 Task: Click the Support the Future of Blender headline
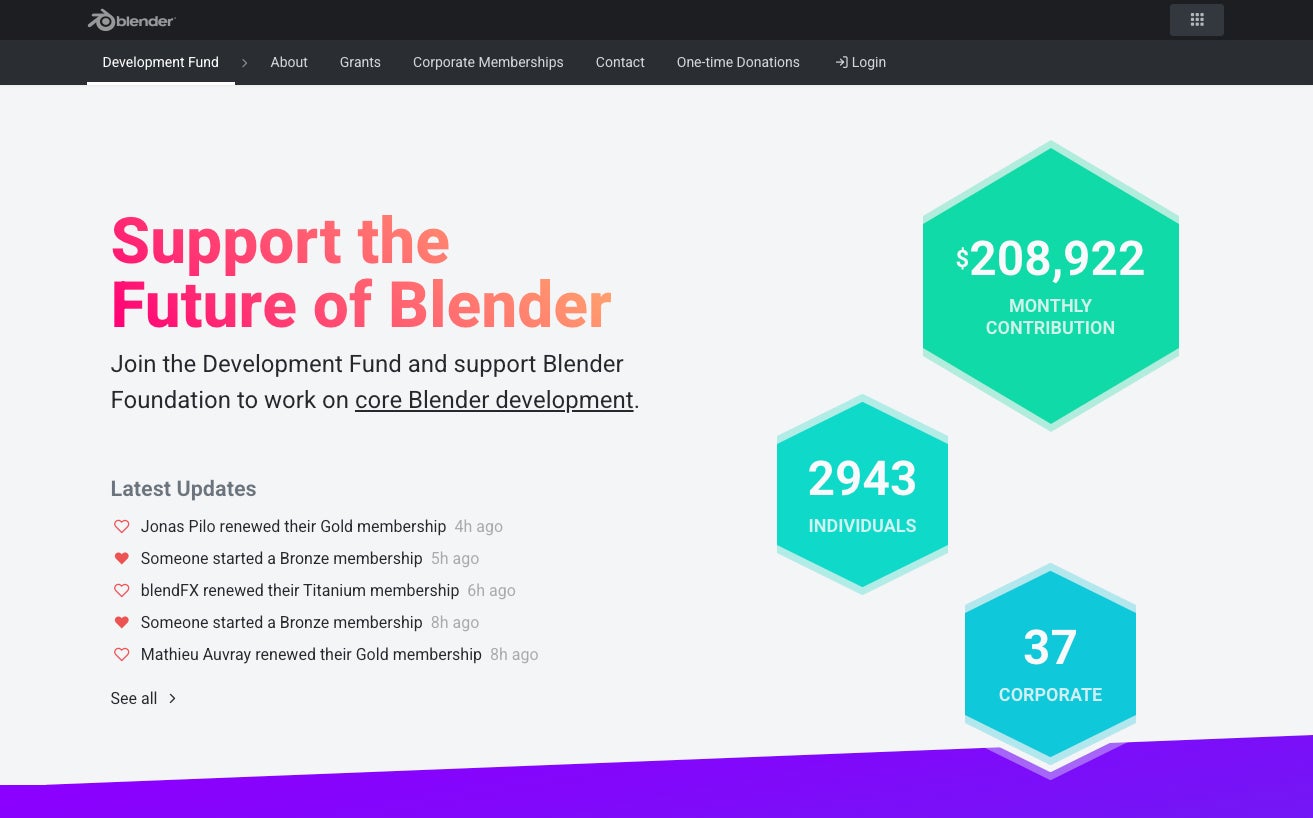(361, 272)
